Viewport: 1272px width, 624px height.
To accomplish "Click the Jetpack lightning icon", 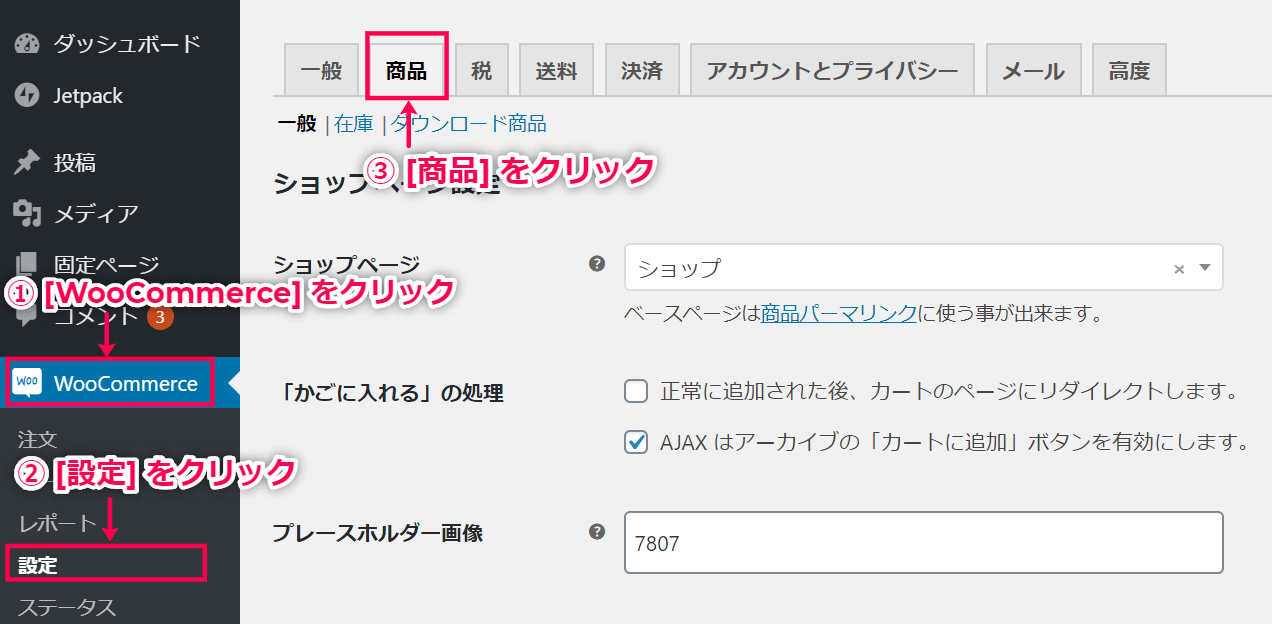I will [x=27, y=96].
